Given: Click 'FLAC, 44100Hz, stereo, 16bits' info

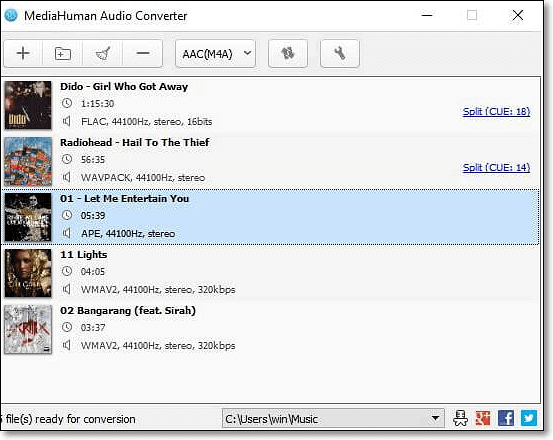Looking at the screenshot, I should (x=147, y=122).
